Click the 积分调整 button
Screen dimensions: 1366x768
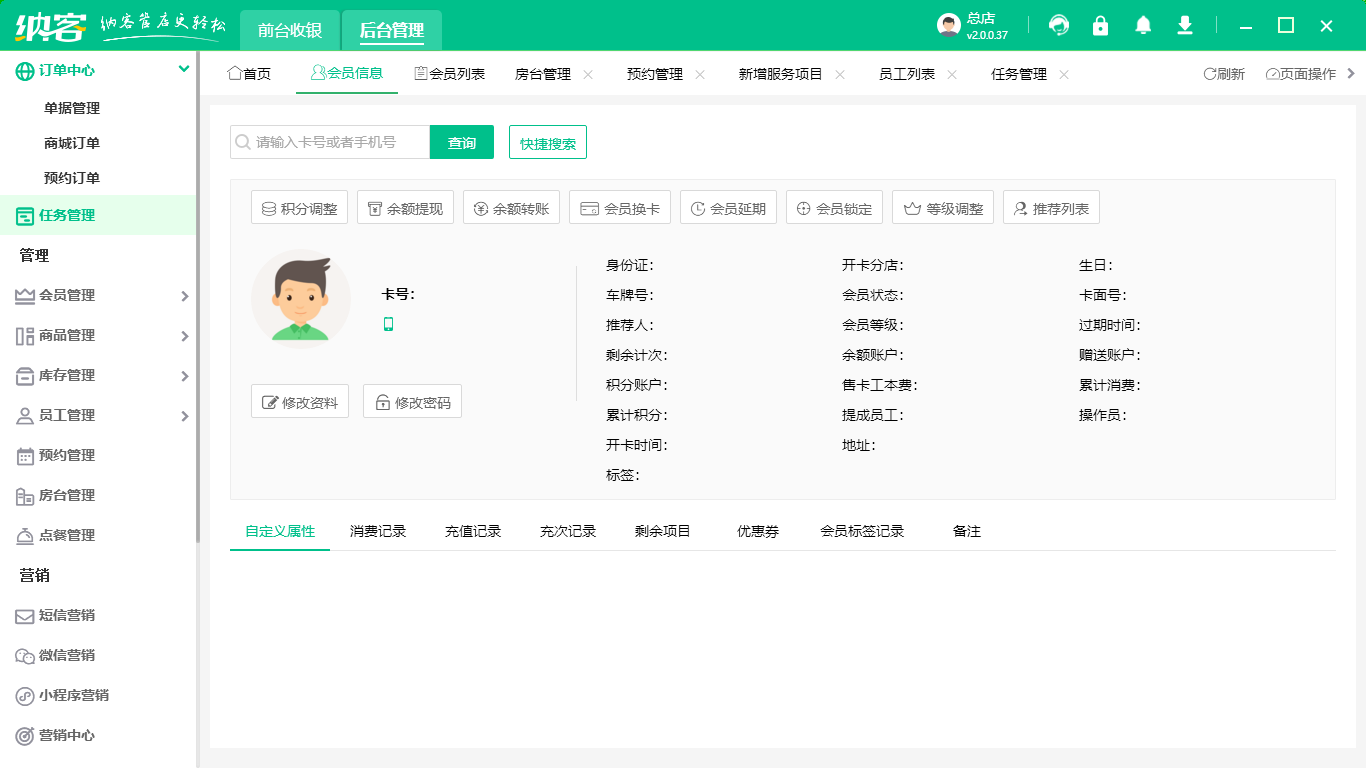(x=299, y=209)
